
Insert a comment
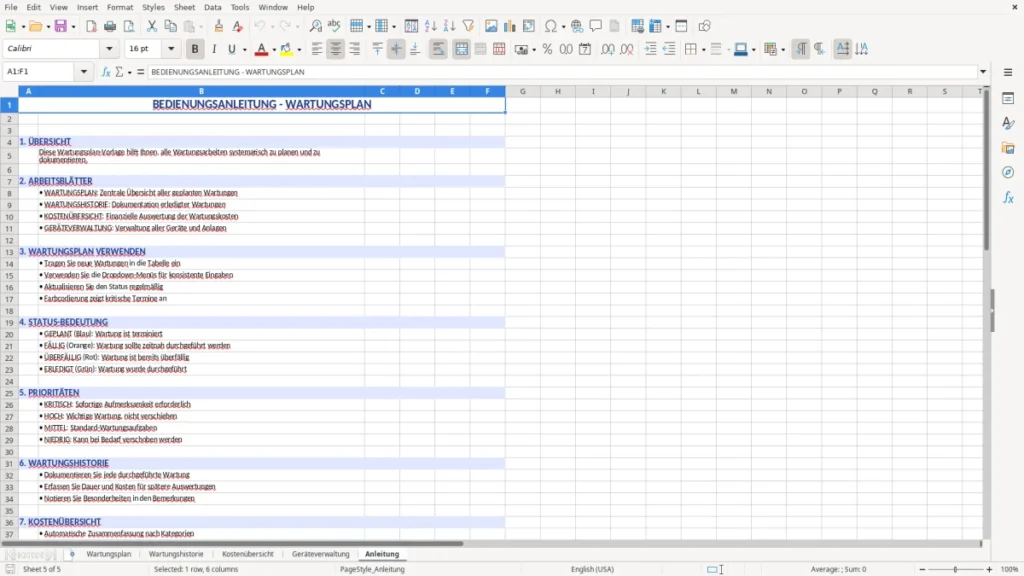596,26
